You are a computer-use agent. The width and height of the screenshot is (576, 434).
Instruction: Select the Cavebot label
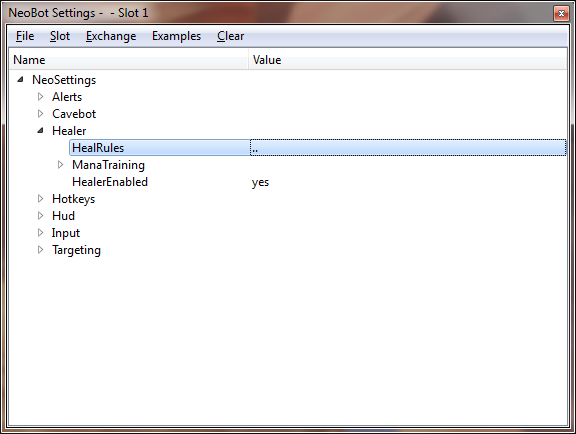74,114
